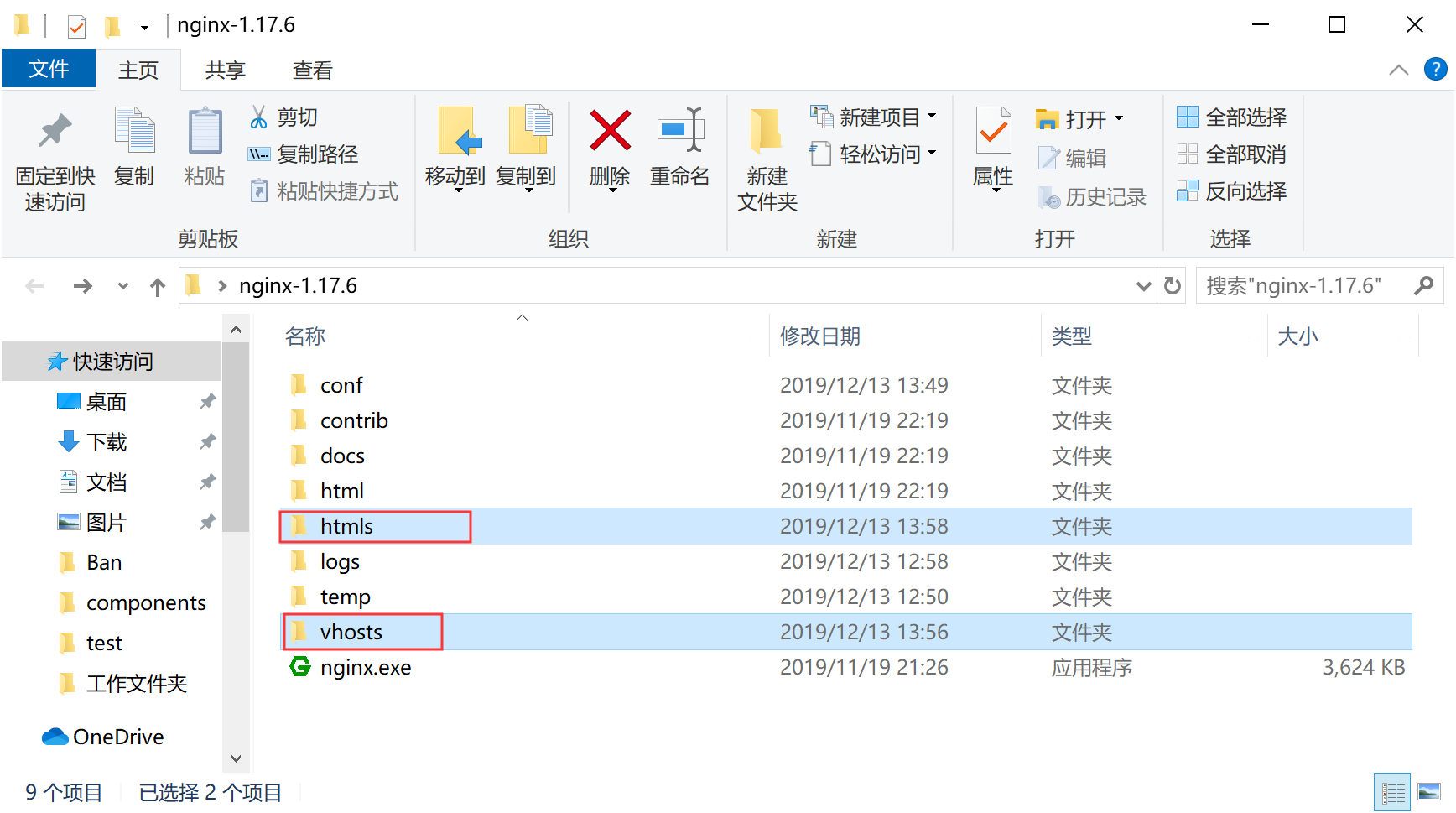Switch to large icons view in status bar
Viewport: 1456px width, 813px height.
click(x=1428, y=792)
